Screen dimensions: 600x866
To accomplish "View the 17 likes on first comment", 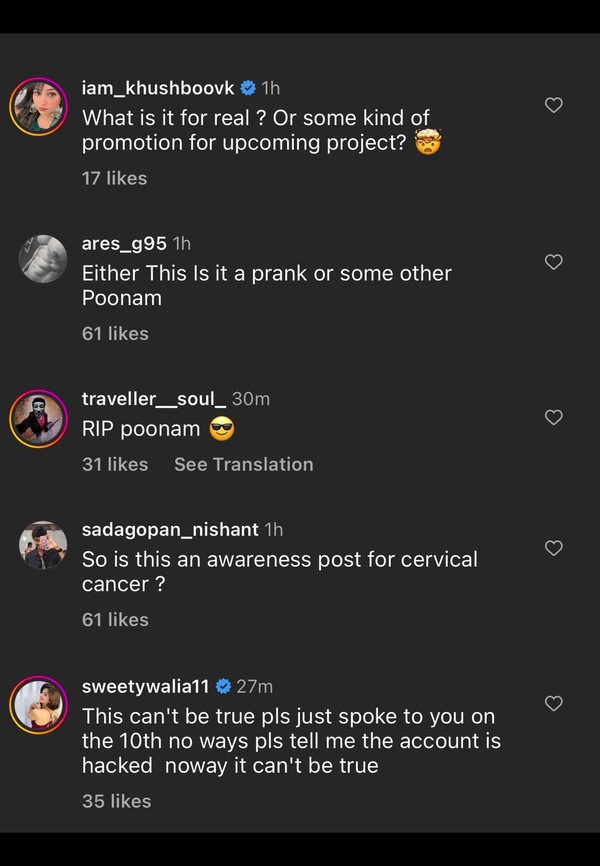I will click(x=114, y=178).
